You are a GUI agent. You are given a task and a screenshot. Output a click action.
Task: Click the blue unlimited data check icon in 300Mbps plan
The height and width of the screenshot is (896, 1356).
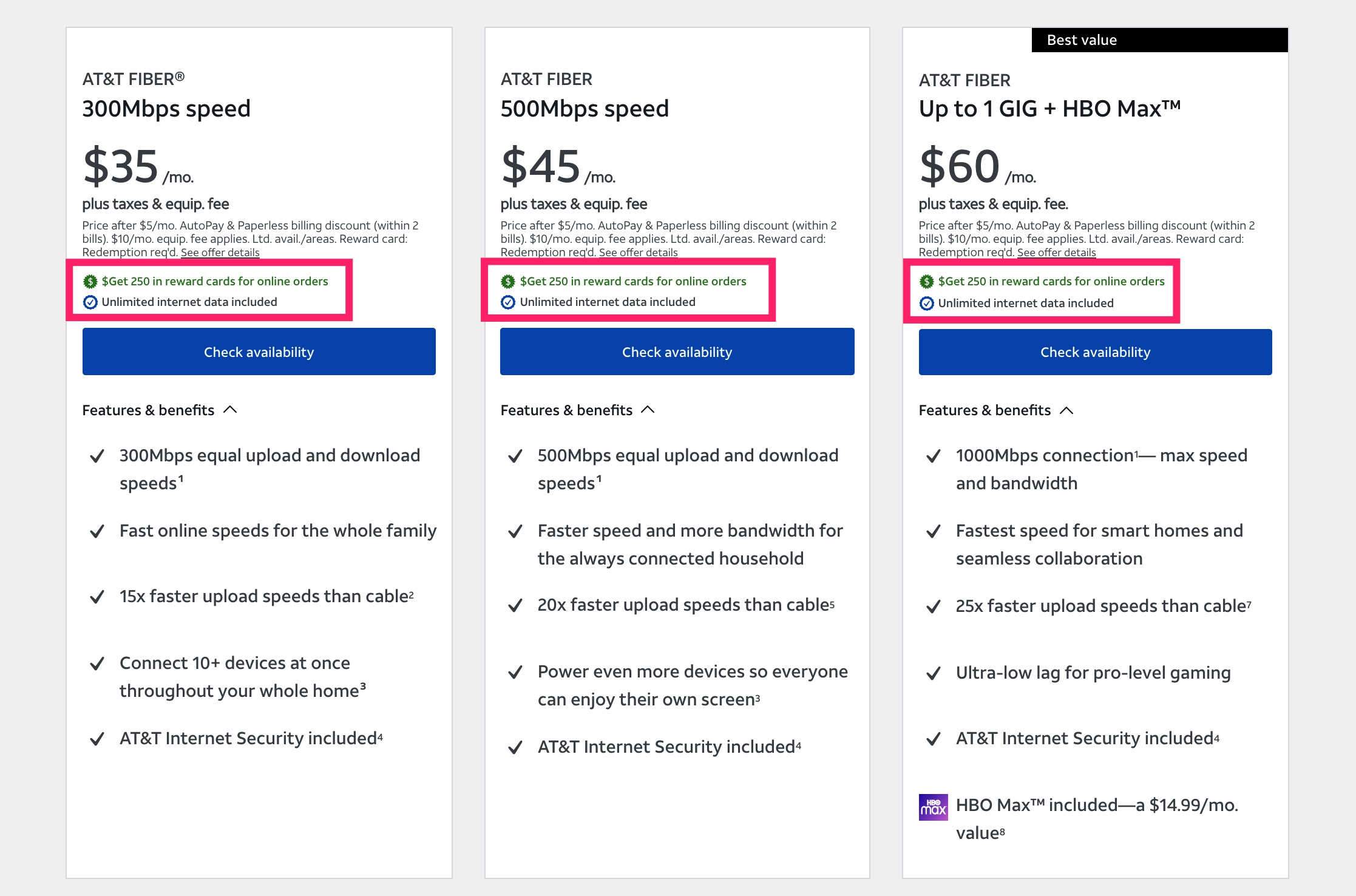pos(90,302)
